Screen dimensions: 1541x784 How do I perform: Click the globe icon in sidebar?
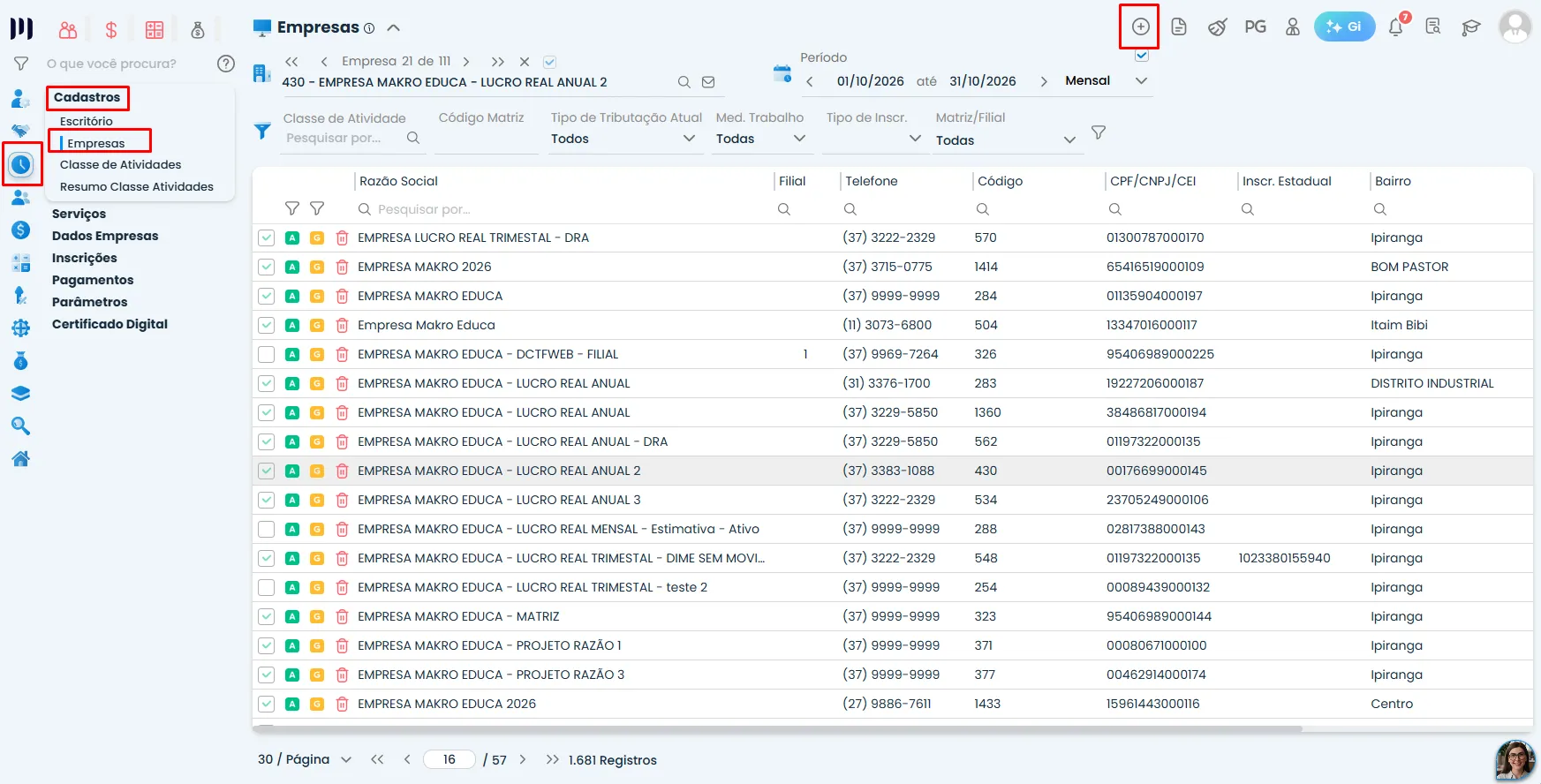point(21,328)
